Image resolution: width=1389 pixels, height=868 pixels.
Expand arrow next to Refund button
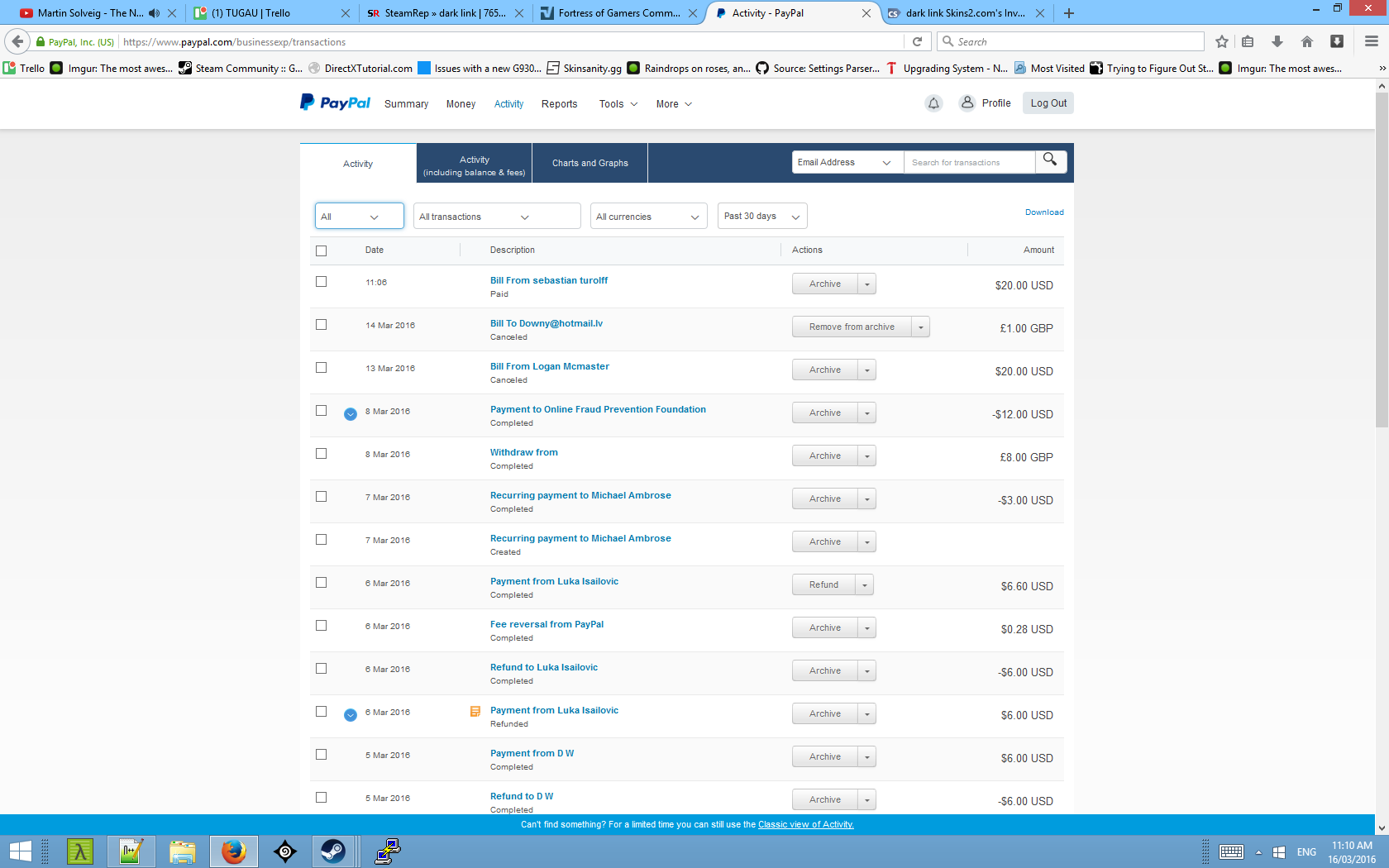865,585
